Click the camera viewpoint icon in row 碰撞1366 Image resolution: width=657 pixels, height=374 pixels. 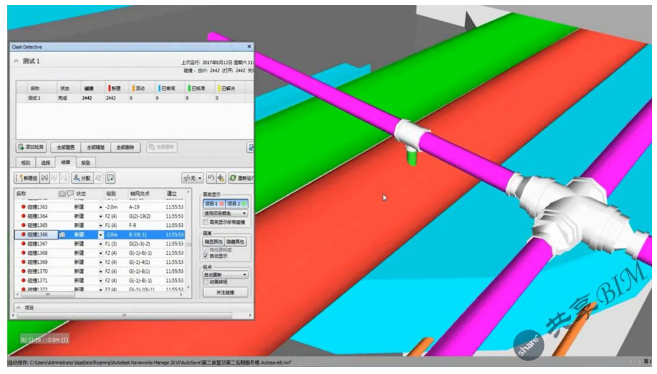[x=62, y=235]
